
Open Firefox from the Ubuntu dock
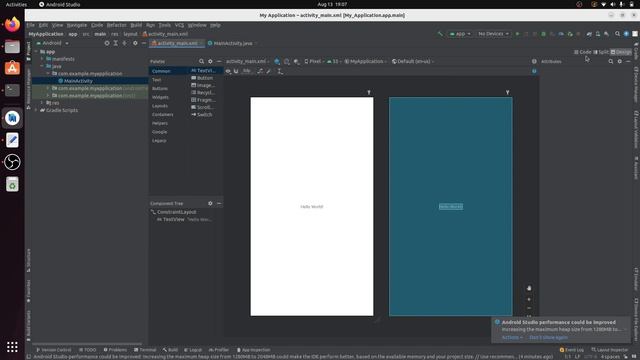12,24
